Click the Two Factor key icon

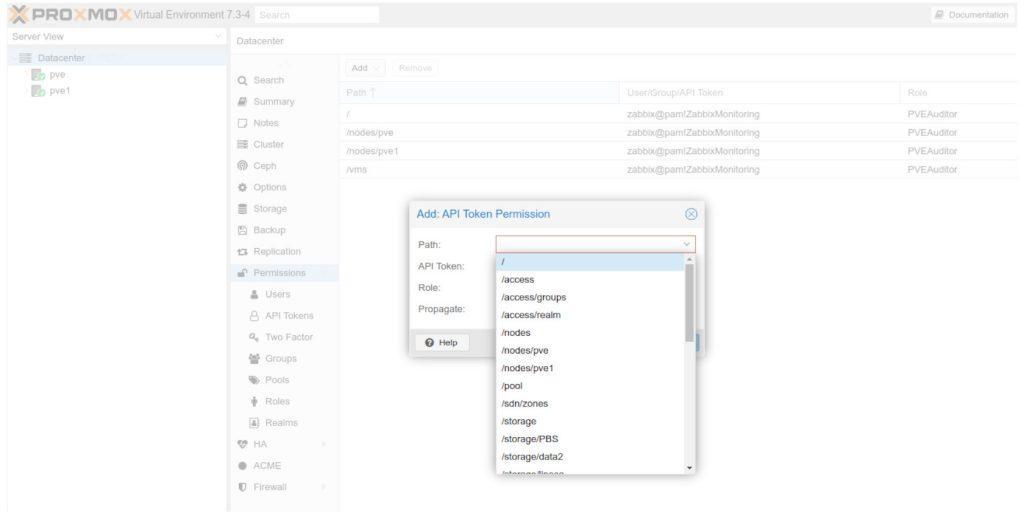coord(254,337)
